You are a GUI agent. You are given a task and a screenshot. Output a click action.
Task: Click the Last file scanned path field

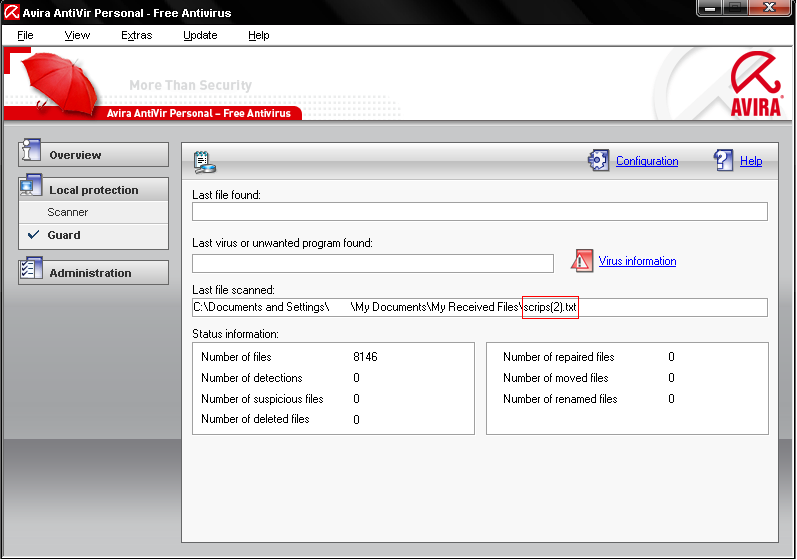pyautogui.click(x=480, y=307)
